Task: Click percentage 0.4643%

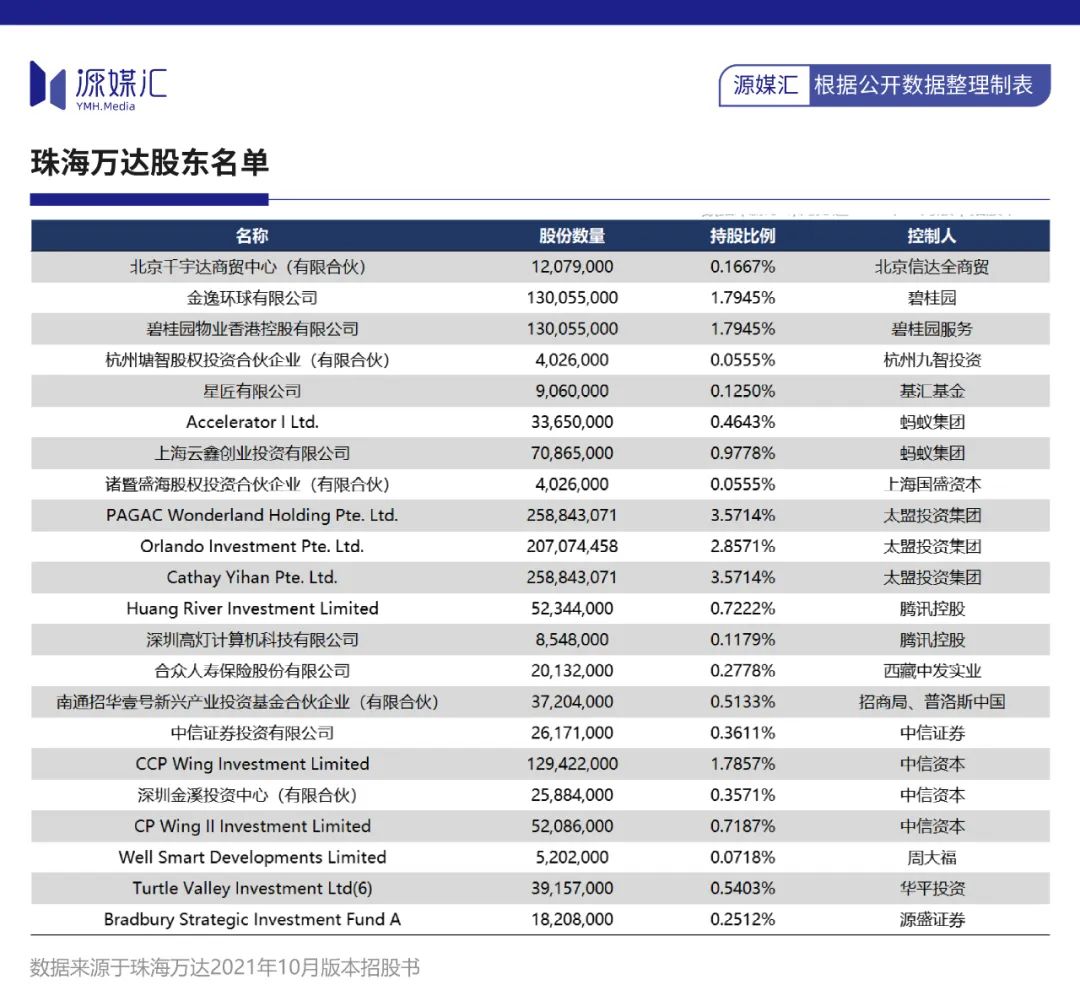Action: click(742, 422)
